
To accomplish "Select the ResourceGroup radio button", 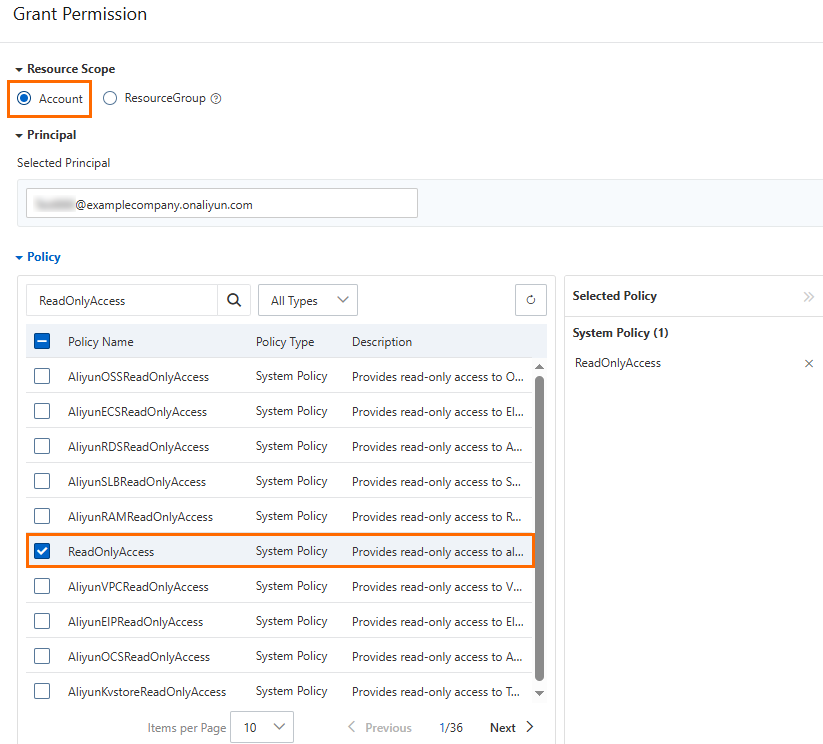I will 110,98.
